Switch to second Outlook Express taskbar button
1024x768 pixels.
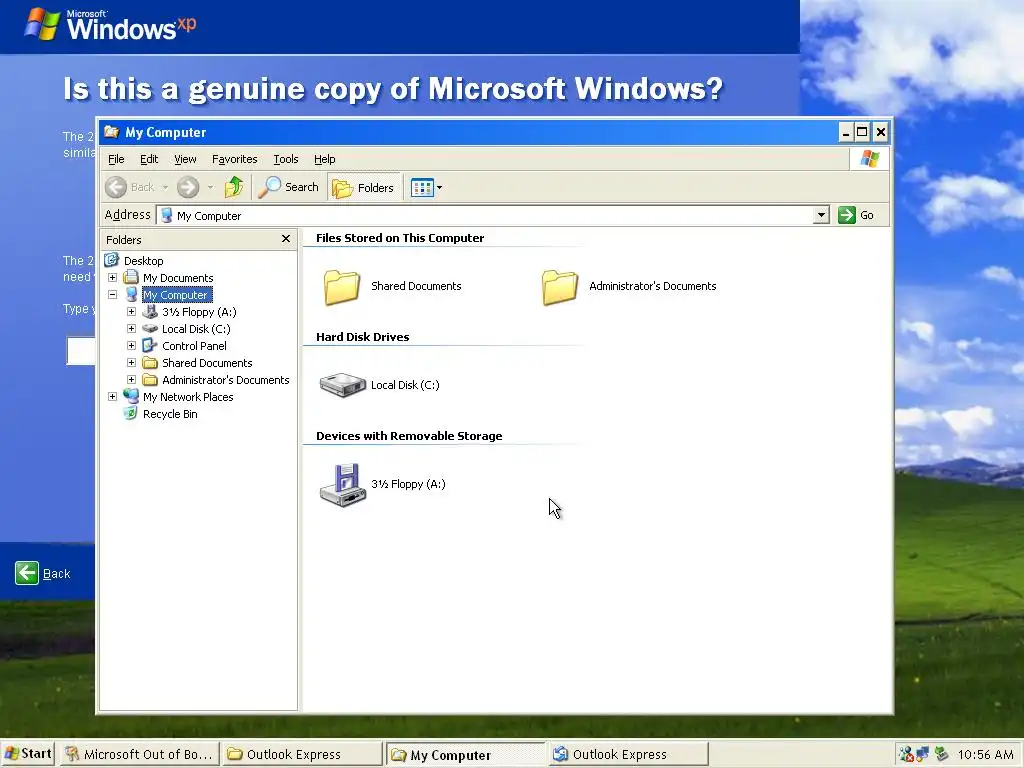(x=628, y=754)
